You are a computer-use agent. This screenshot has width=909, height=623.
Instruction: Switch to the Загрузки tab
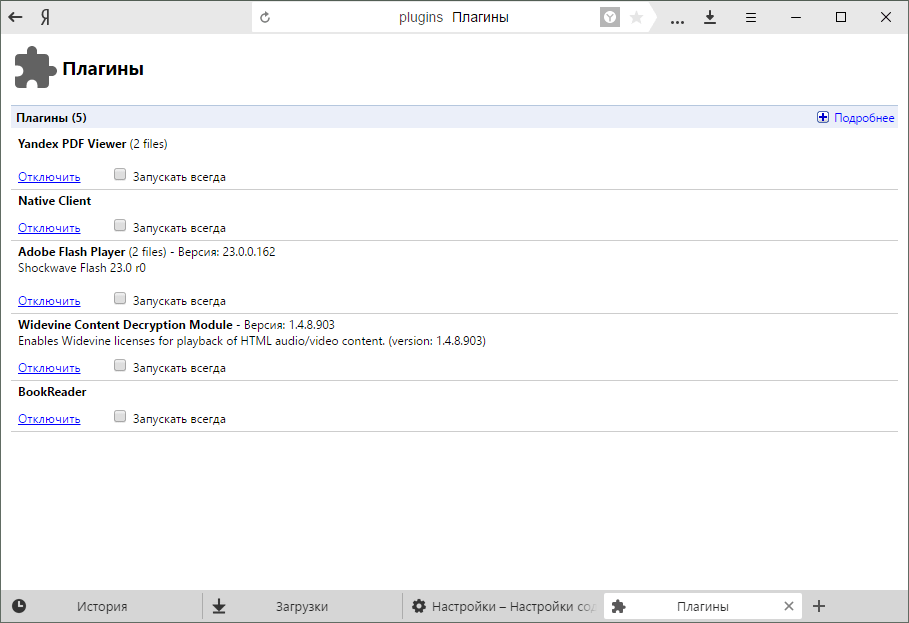[302, 606]
